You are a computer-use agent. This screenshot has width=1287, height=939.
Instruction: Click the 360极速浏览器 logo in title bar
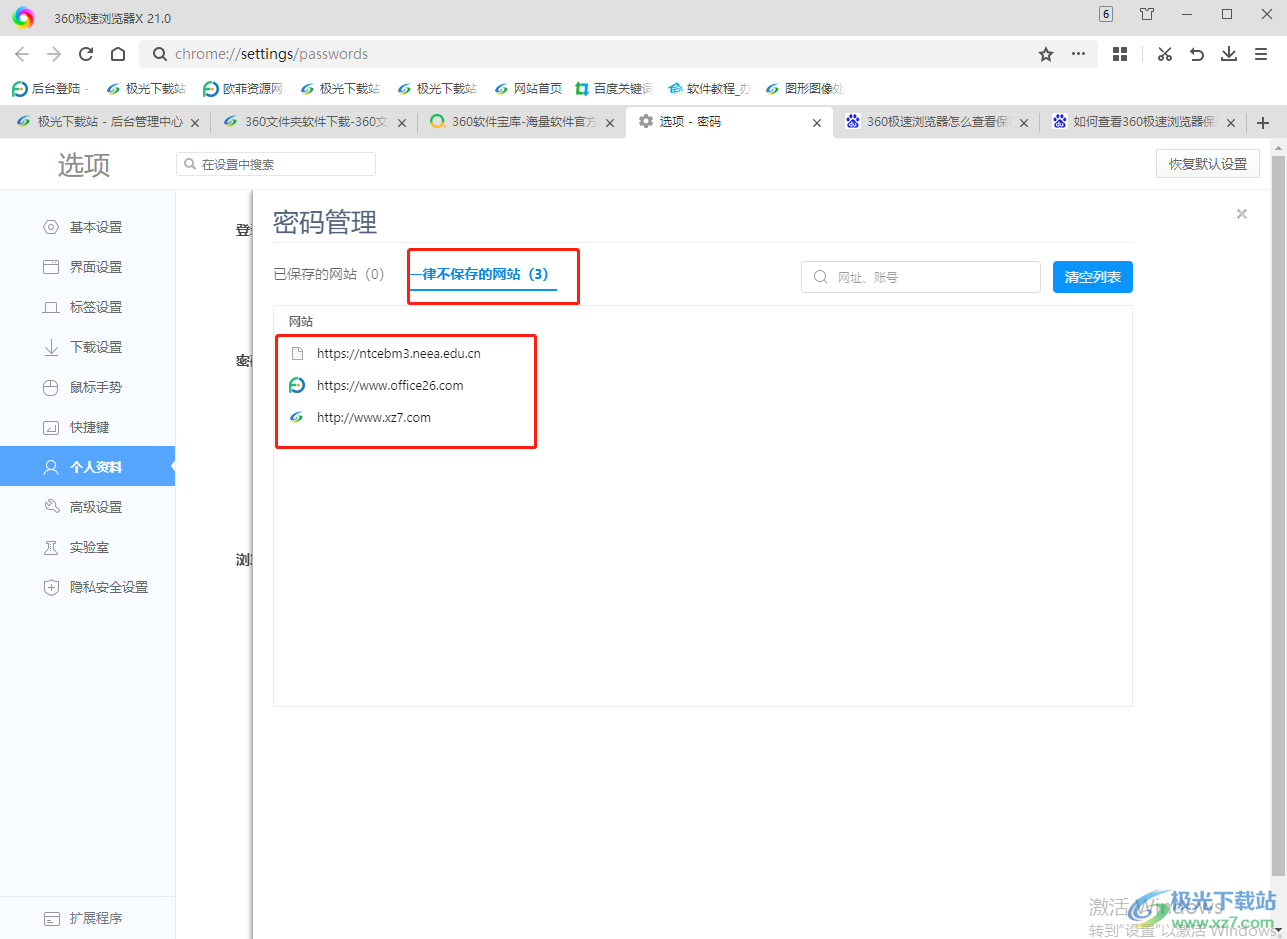pyautogui.click(x=23, y=17)
